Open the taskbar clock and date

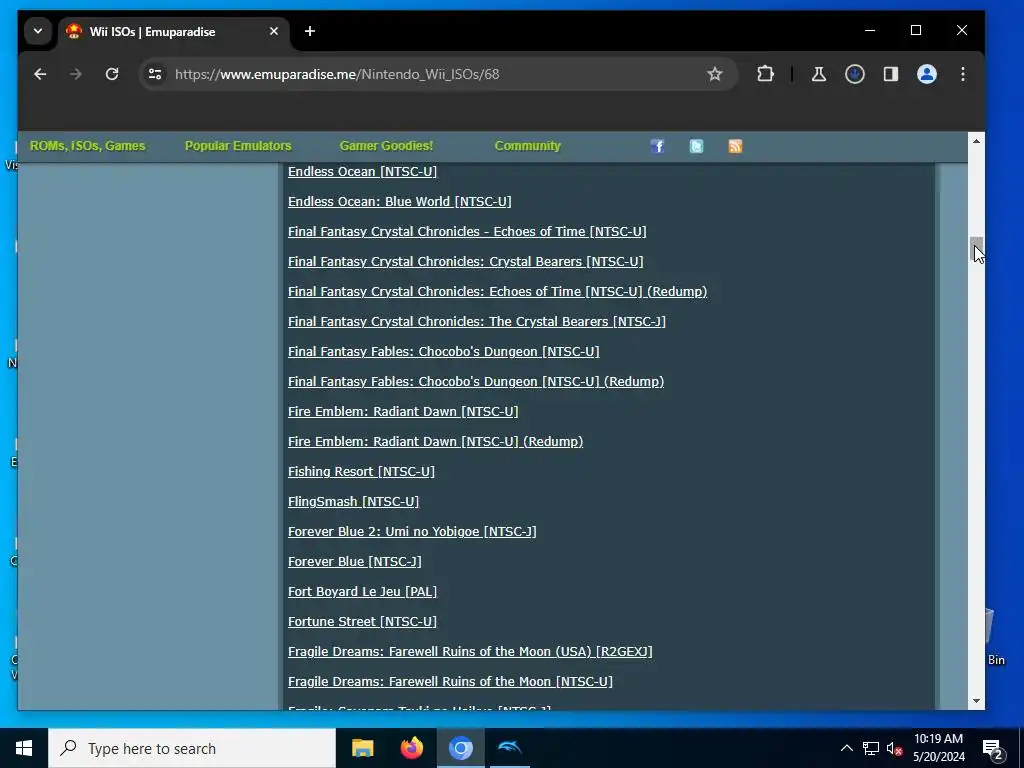938,748
